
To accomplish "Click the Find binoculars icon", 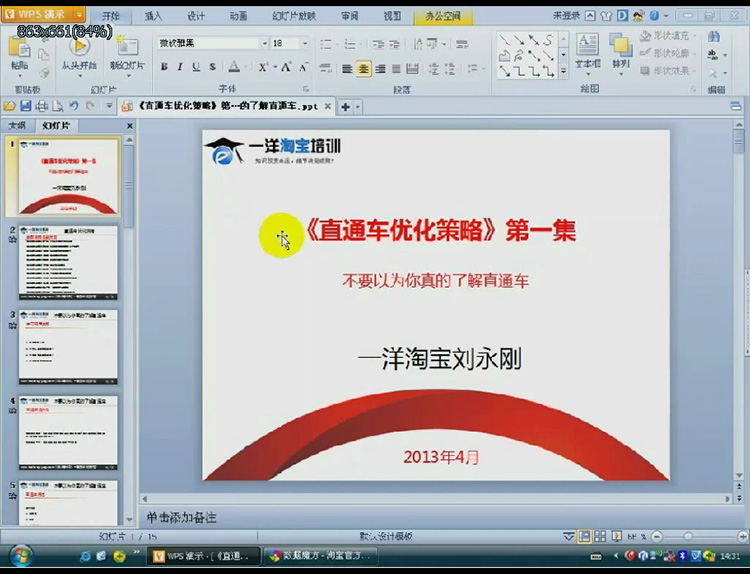I will [x=714, y=36].
